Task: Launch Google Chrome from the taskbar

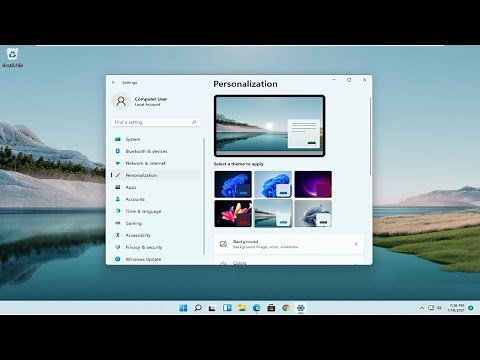Action: (x=286, y=308)
